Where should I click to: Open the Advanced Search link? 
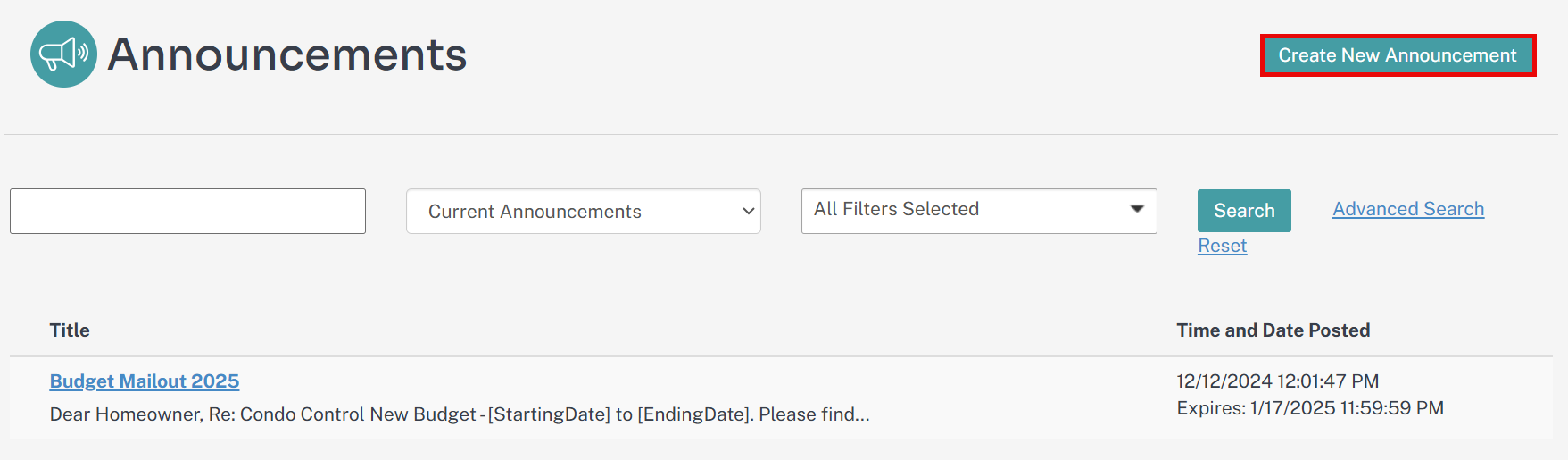tap(1408, 209)
